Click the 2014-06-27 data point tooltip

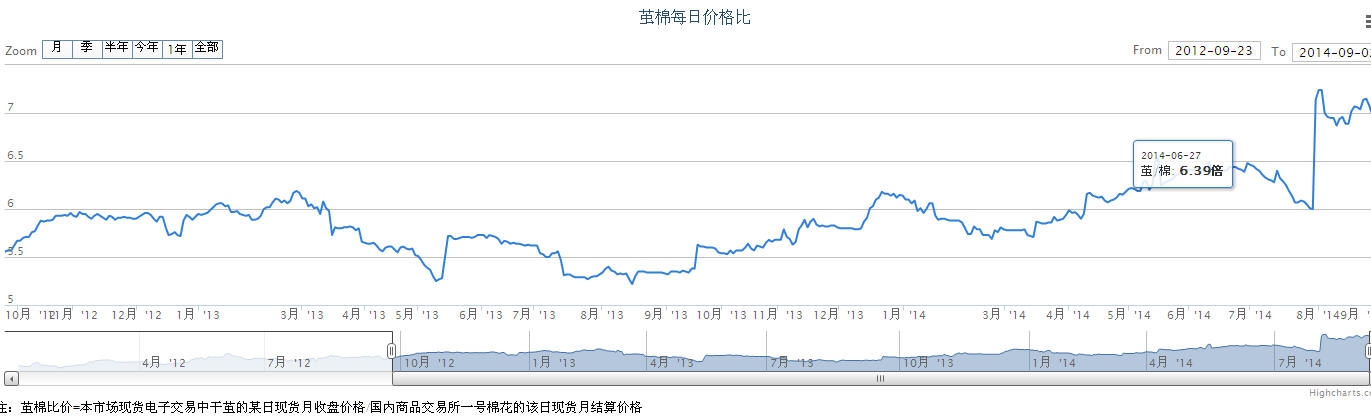tap(1182, 164)
